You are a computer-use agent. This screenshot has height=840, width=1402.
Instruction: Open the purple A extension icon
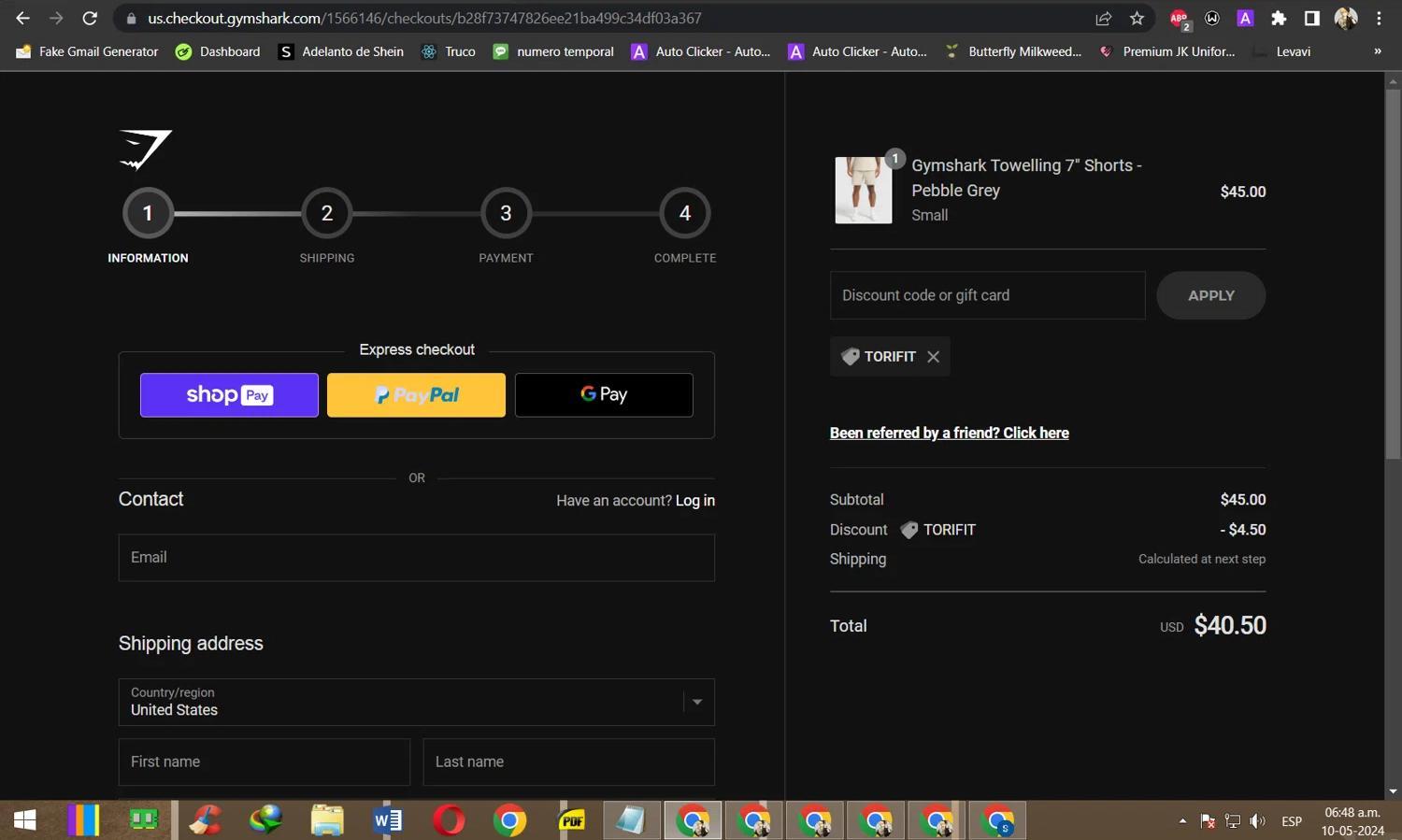pyautogui.click(x=1245, y=18)
